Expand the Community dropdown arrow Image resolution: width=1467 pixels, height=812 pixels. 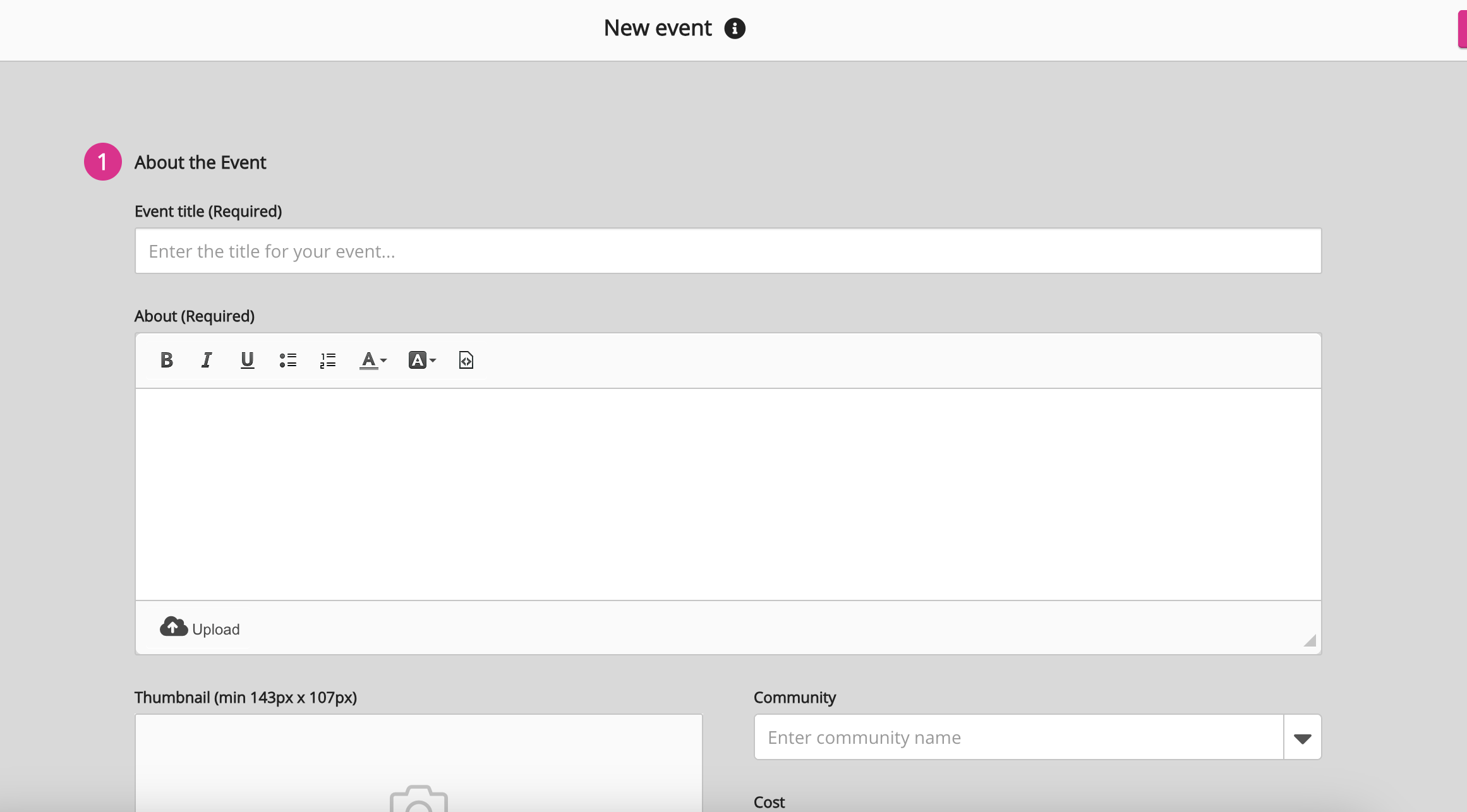pyautogui.click(x=1302, y=737)
